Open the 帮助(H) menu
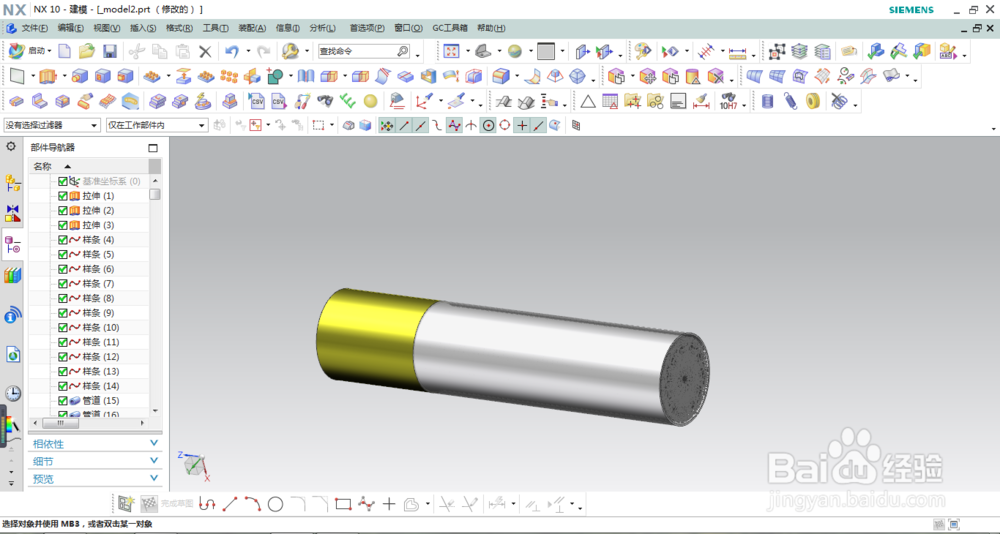 coord(491,28)
